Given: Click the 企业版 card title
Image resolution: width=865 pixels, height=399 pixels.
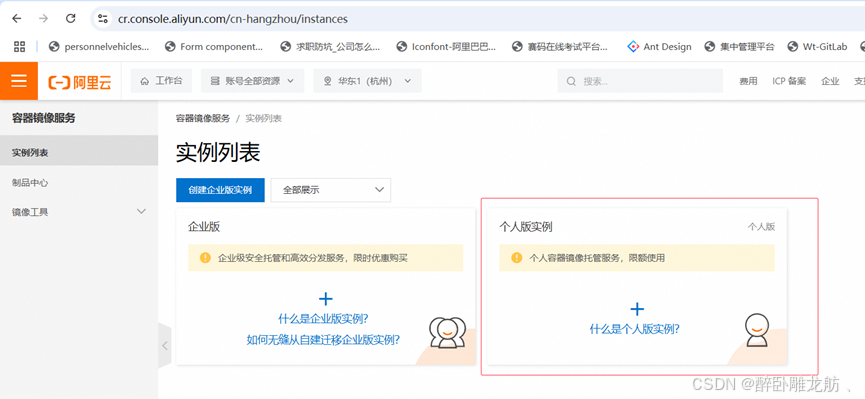Looking at the screenshot, I should tap(204, 227).
